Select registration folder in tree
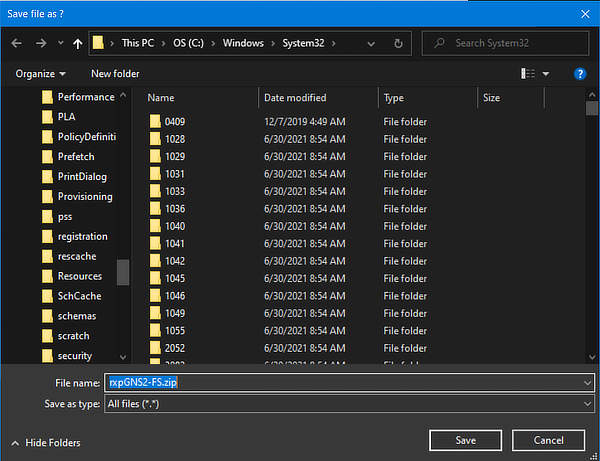Viewport: 600px width, 461px height. (x=75, y=236)
